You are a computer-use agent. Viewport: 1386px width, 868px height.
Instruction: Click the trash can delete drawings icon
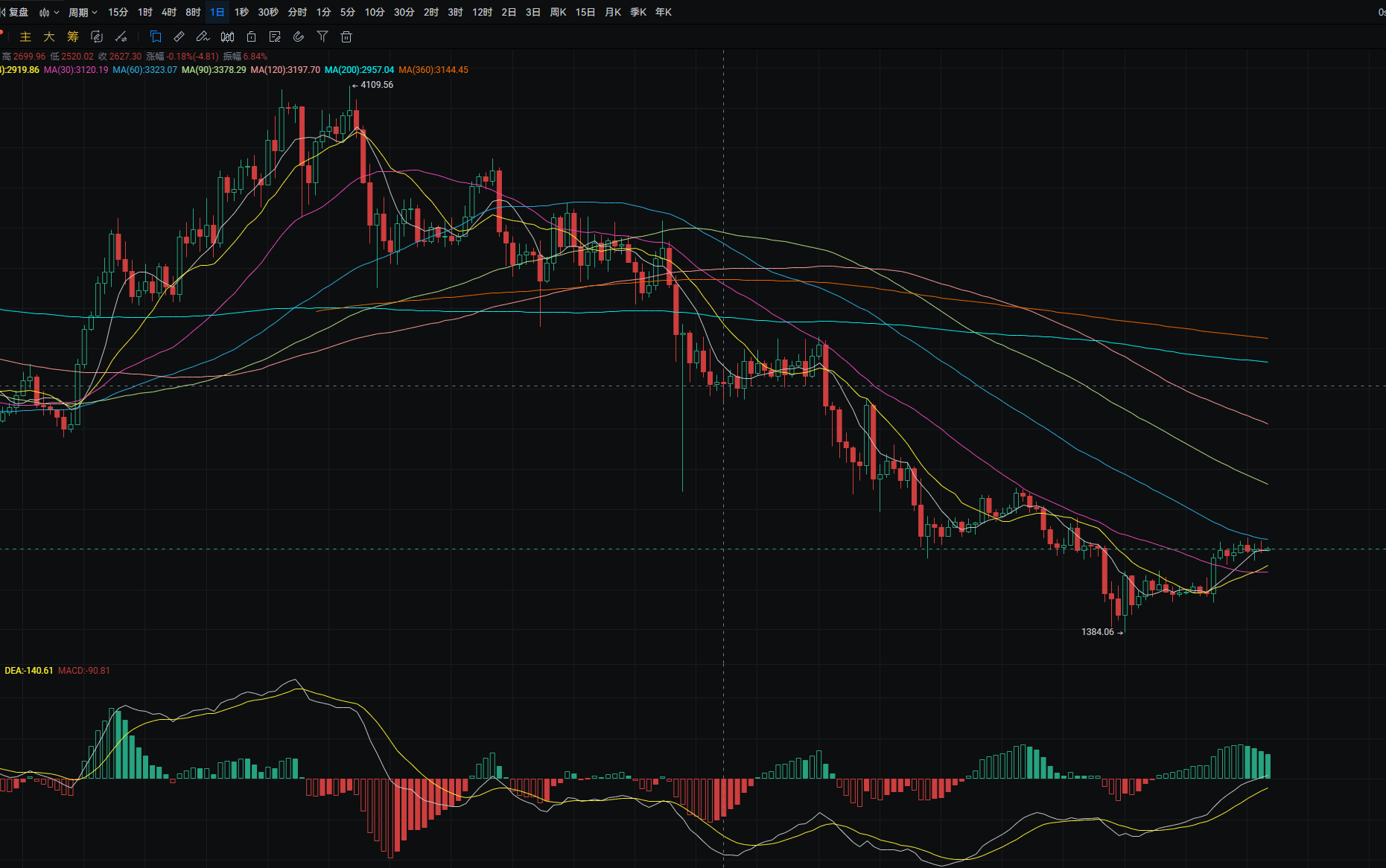(346, 36)
